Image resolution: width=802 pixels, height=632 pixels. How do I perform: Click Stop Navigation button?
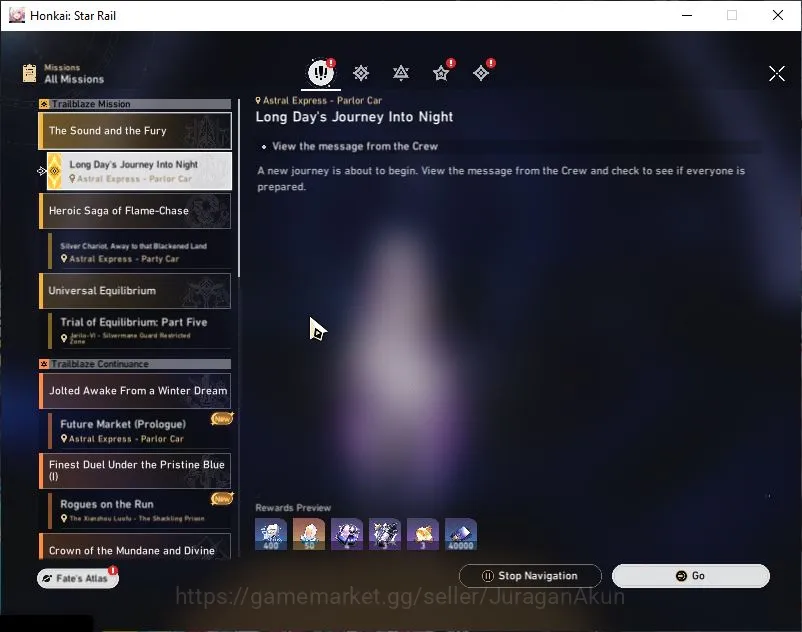tap(530, 576)
